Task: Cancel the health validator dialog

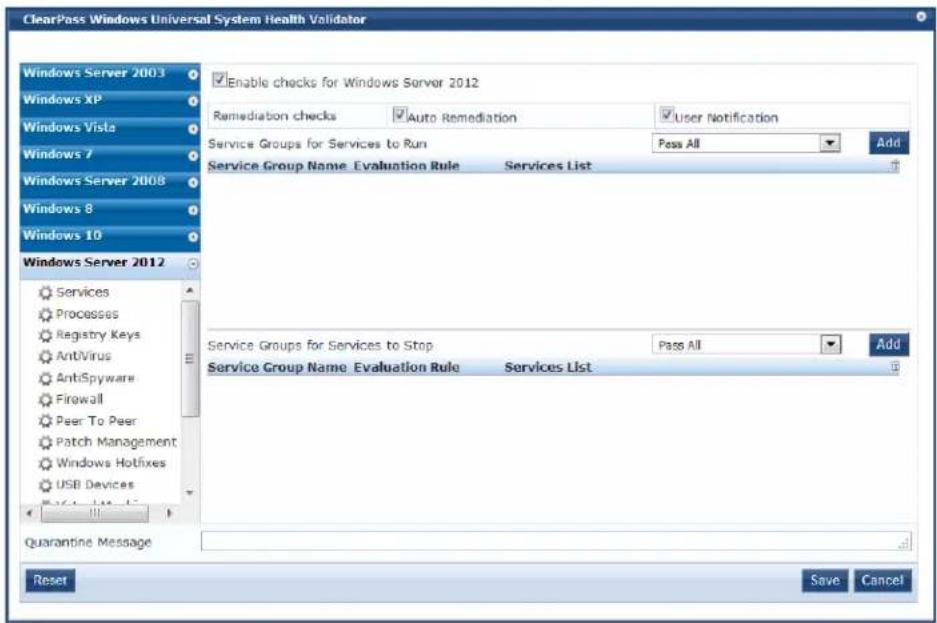Action: coord(883,580)
